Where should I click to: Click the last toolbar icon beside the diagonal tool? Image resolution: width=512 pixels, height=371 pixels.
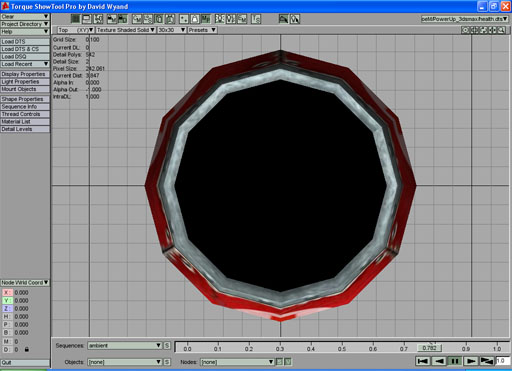295,19
